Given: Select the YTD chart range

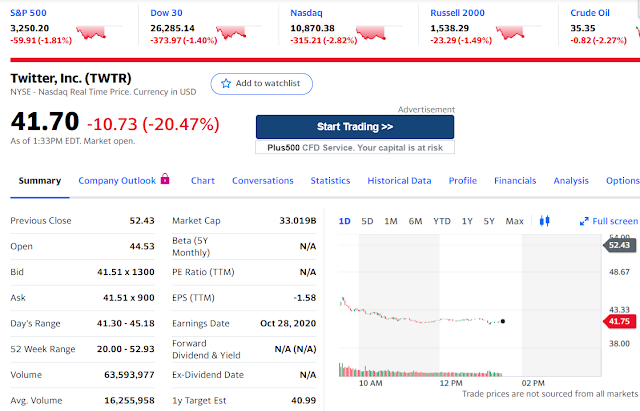Looking at the screenshot, I should tap(442, 221).
